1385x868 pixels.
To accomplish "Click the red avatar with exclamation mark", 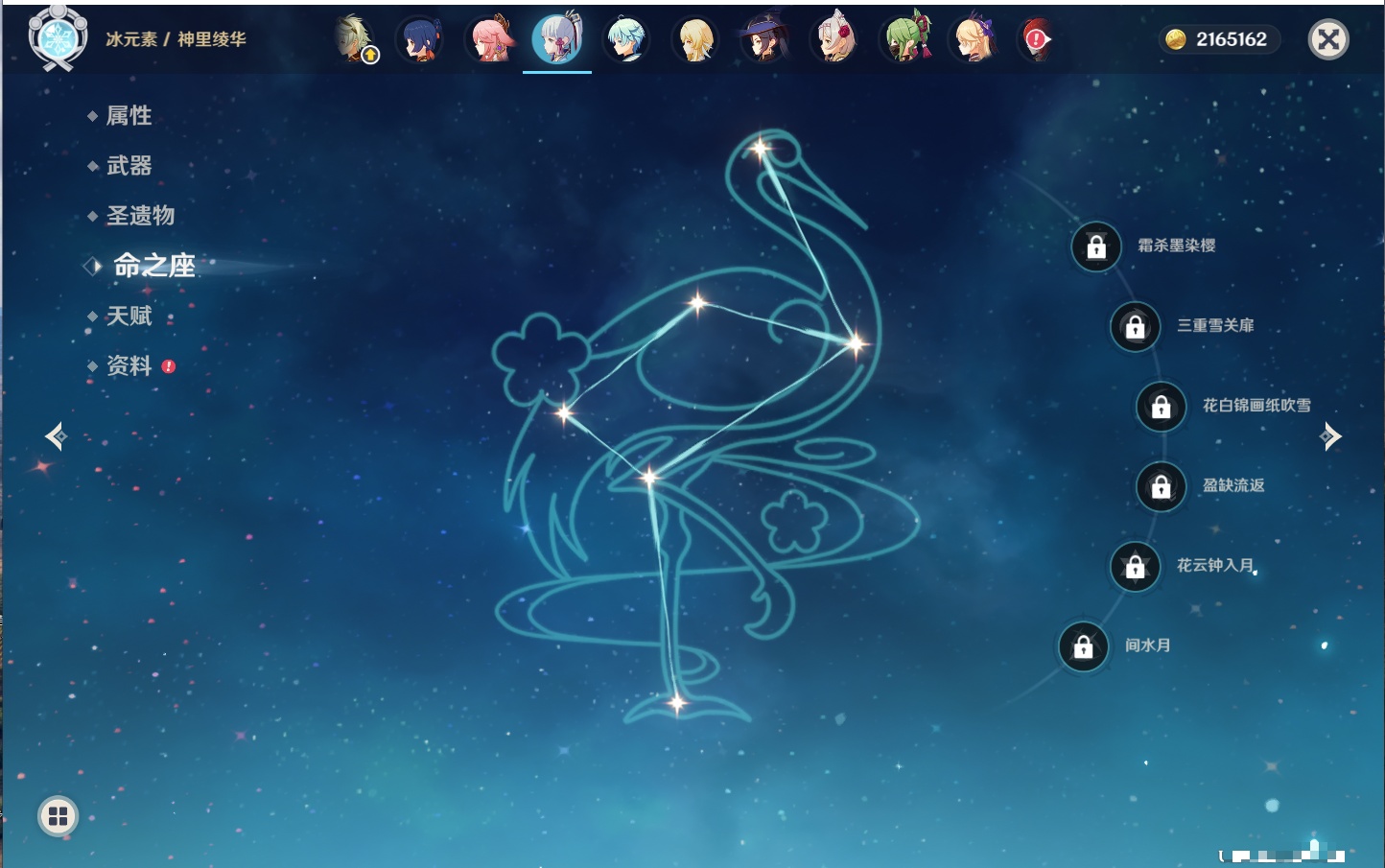I will point(1036,40).
